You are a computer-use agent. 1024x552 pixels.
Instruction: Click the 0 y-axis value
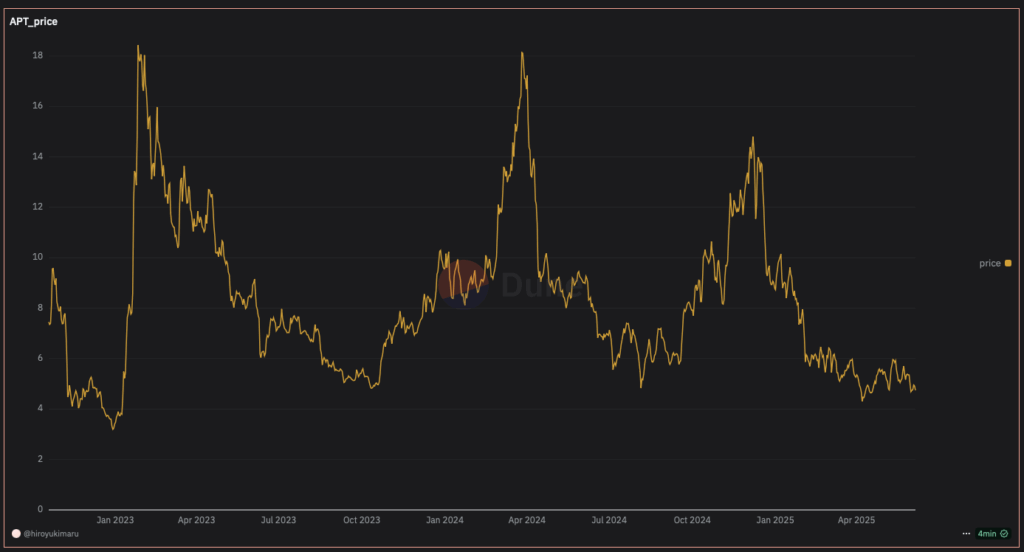tap(40, 509)
